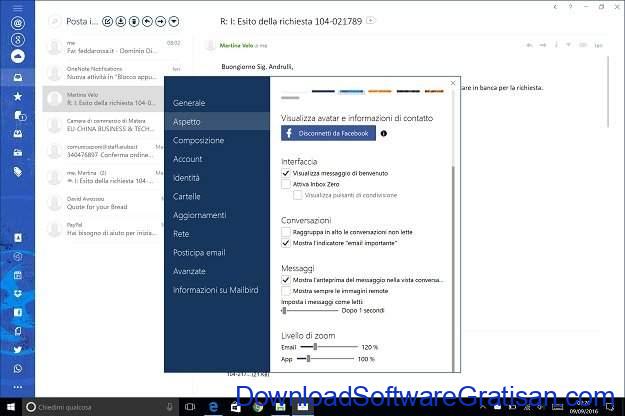
Task: Open the David Avocado Quote for your Bread email
Action: coord(103,203)
